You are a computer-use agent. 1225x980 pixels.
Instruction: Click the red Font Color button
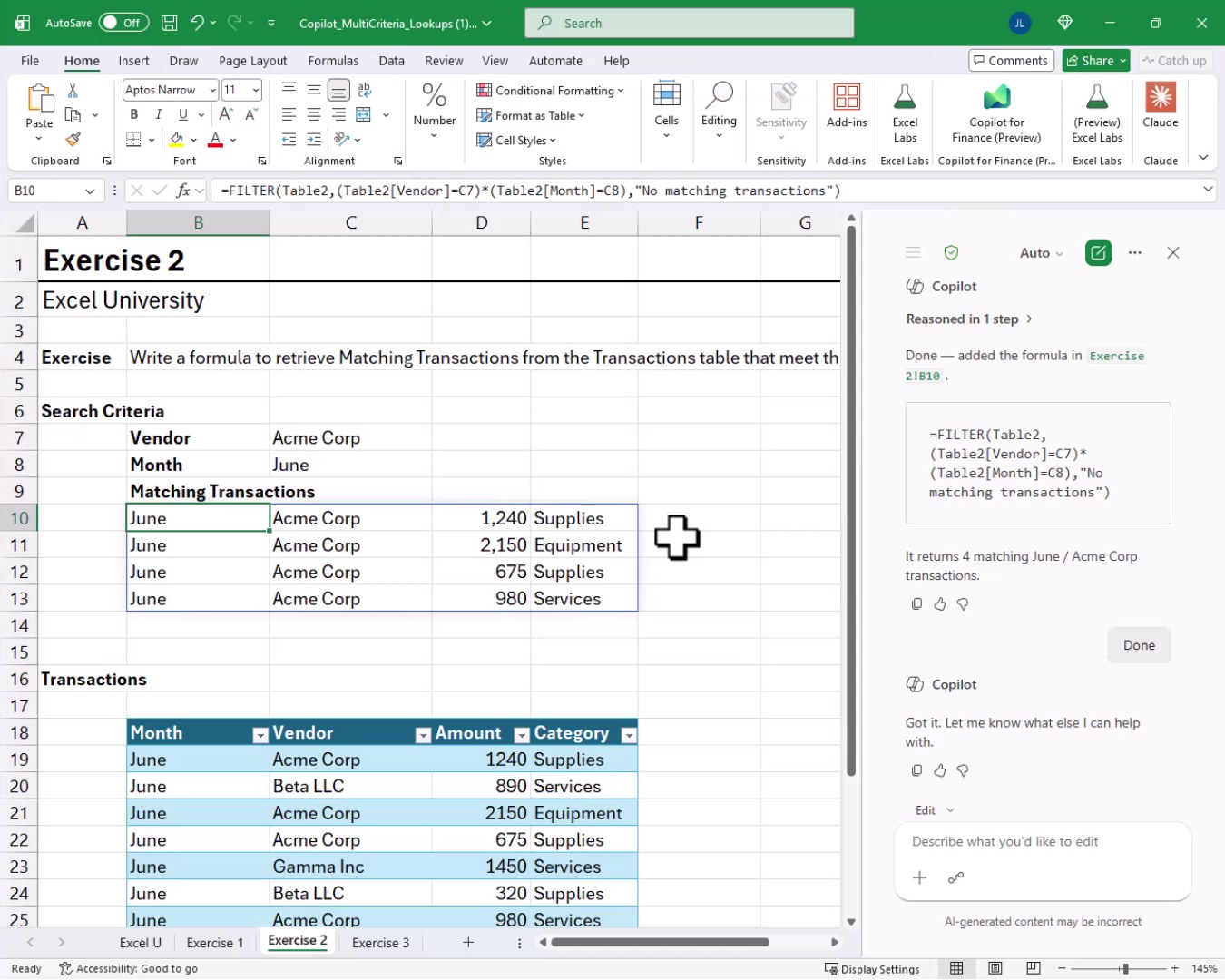[x=215, y=140]
